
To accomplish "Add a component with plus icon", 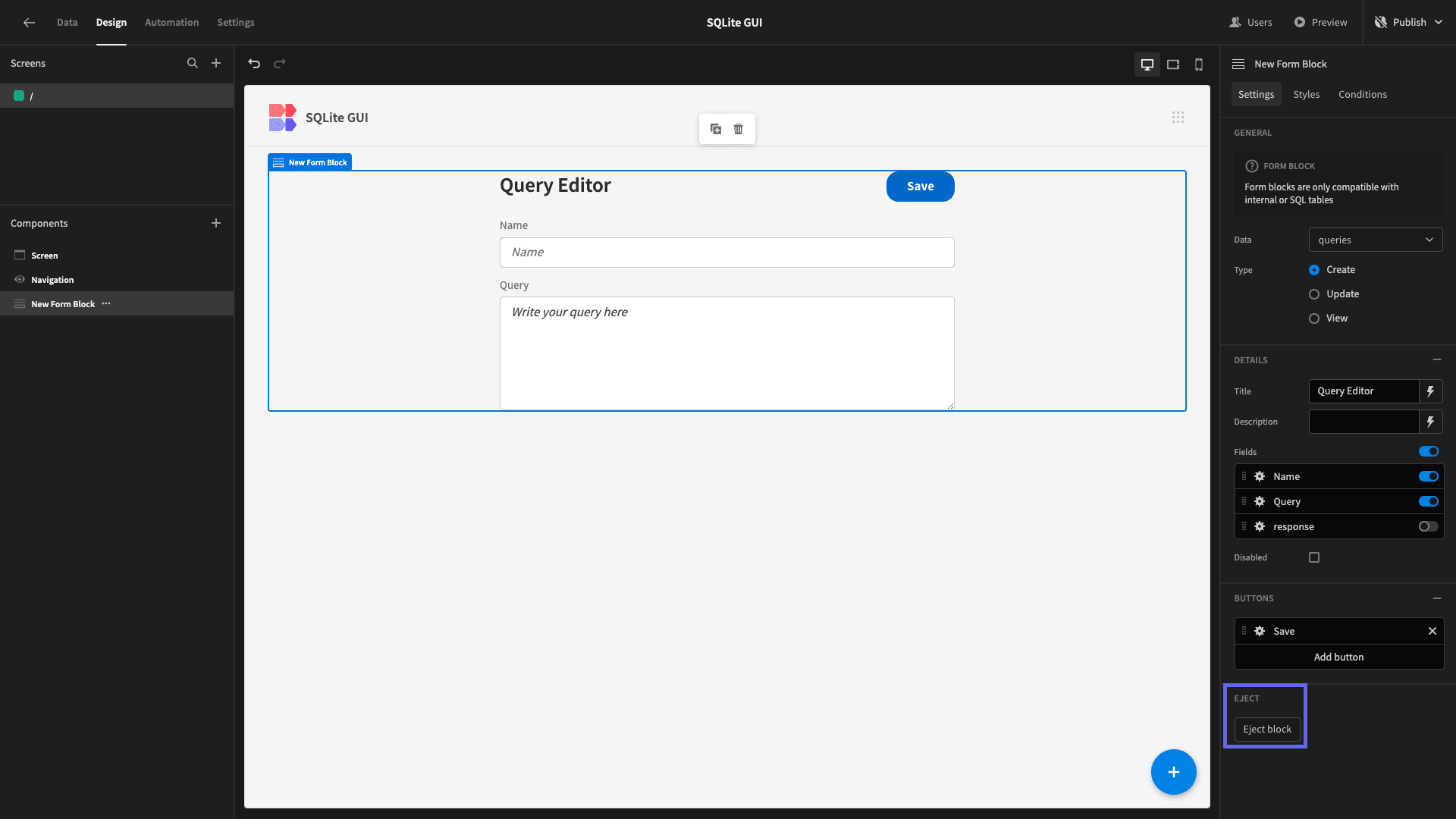I will pos(216,223).
